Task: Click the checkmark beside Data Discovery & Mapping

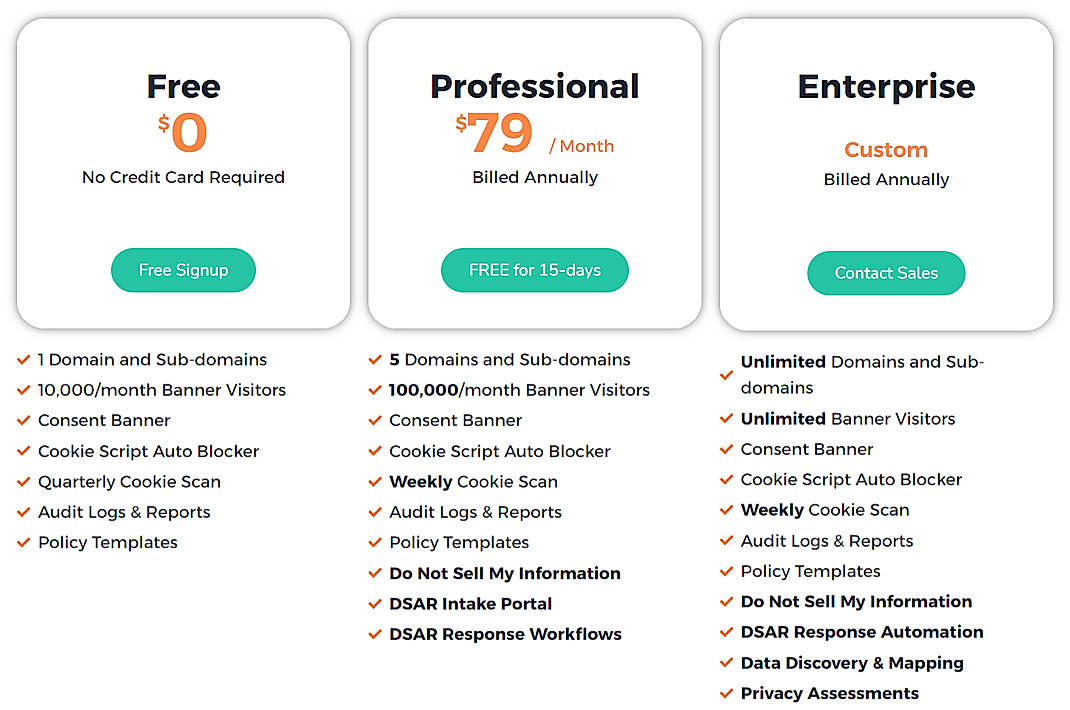Action: 725,663
